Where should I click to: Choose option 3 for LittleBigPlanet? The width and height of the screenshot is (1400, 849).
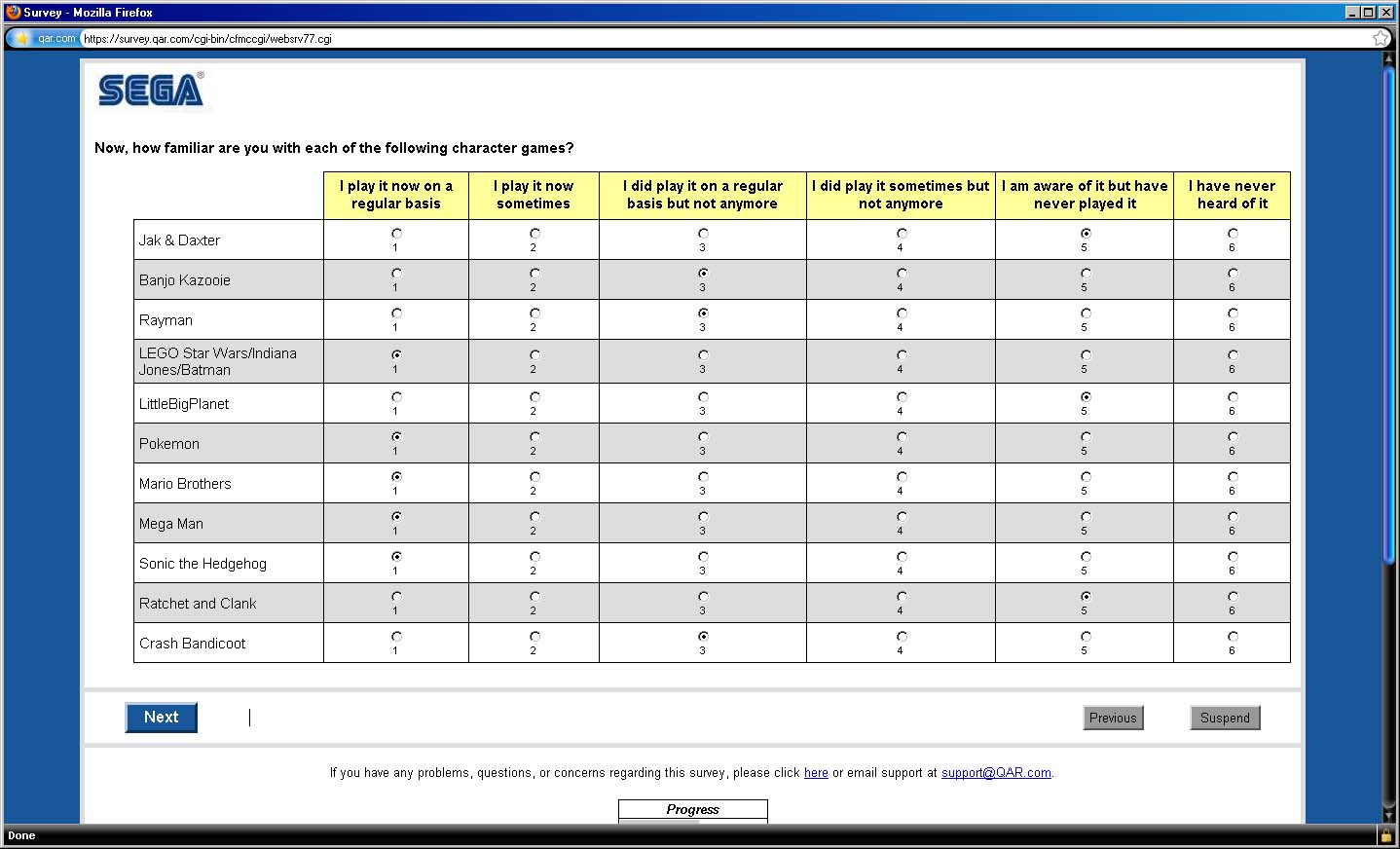click(x=703, y=397)
